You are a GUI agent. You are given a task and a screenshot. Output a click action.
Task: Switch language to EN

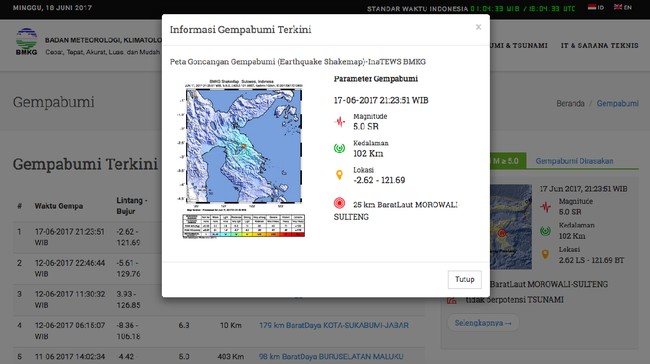tap(623, 7)
